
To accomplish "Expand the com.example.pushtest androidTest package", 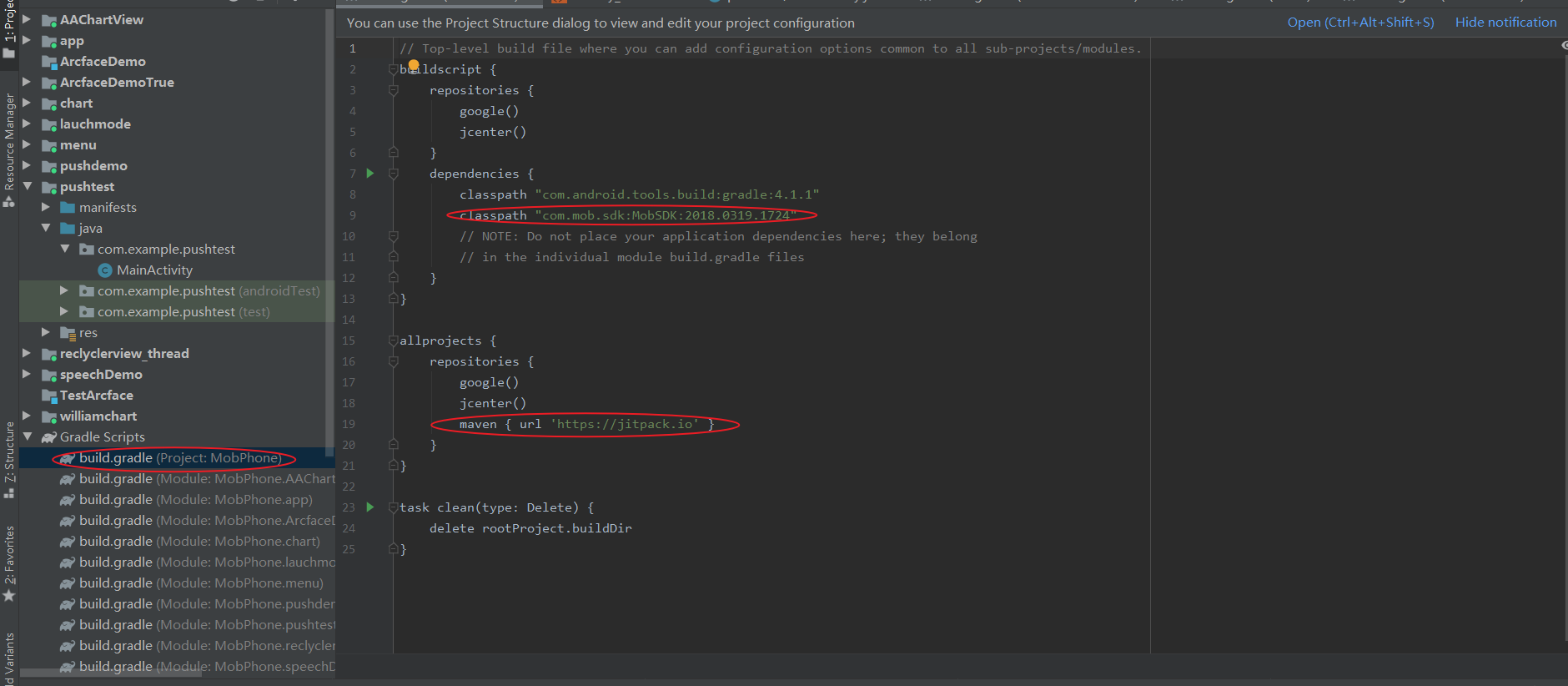I will (x=65, y=290).
